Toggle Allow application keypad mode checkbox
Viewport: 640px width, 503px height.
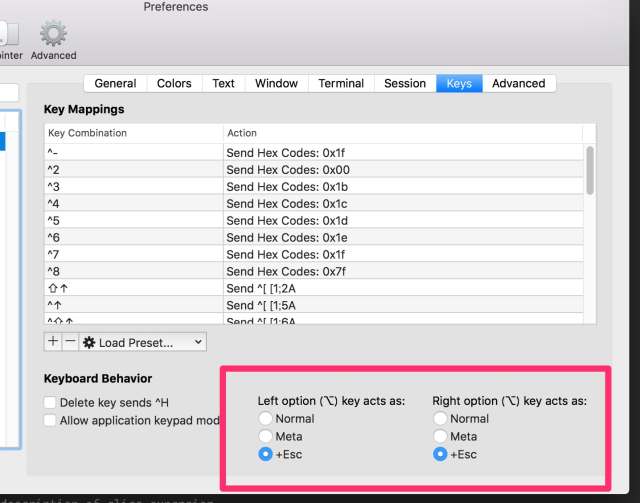coord(51,421)
